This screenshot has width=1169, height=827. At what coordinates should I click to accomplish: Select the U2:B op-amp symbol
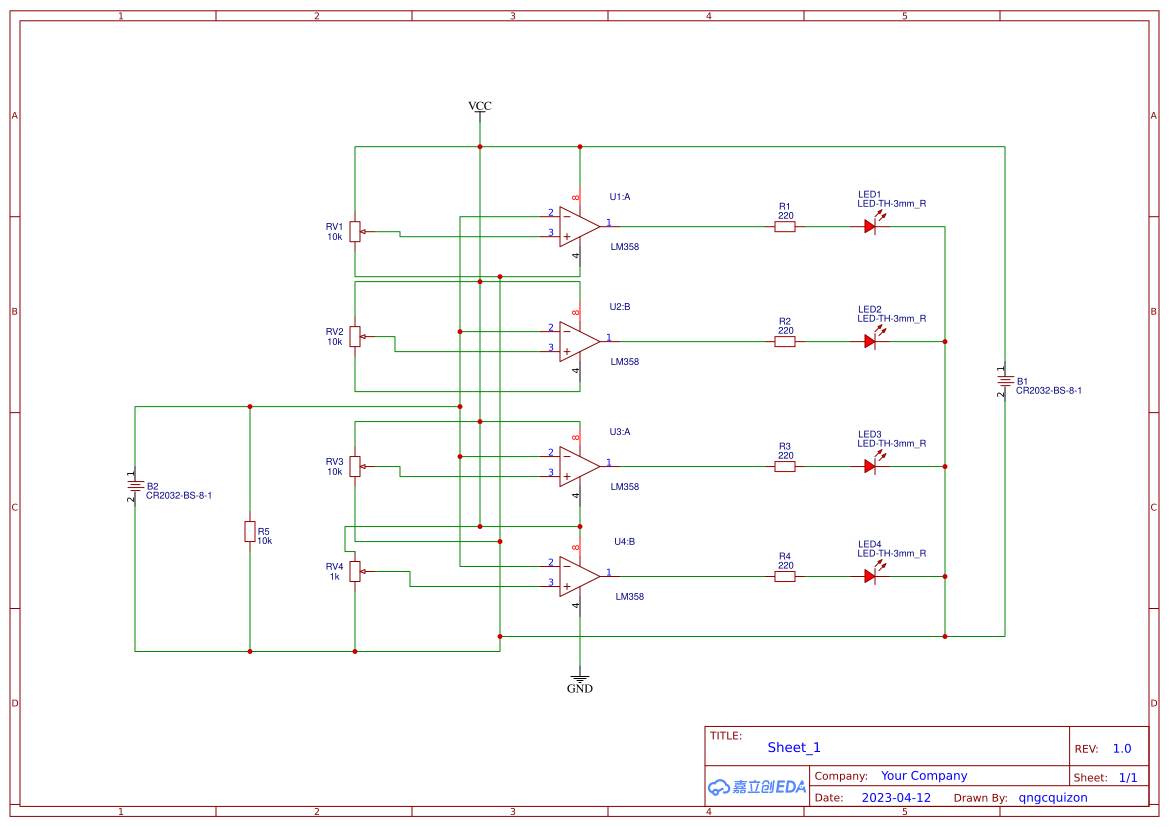pyautogui.click(x=579, y=342)
